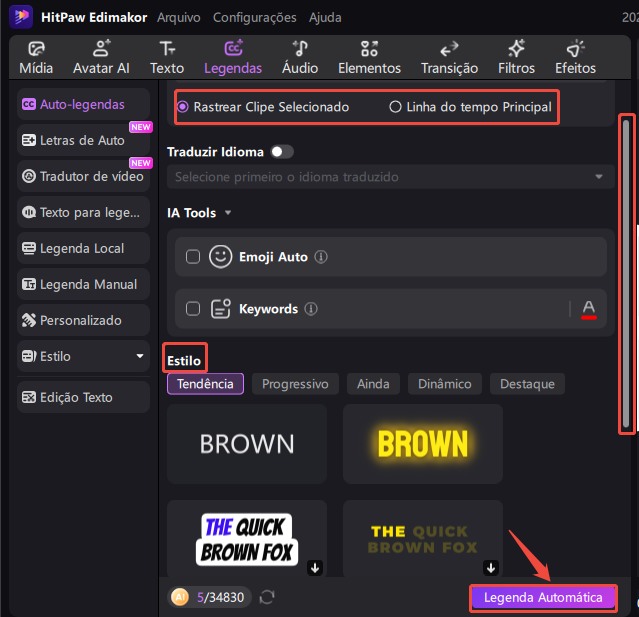The width and height of the screenshot is (639, 617).
Task: Expand the Estilo sidebar item
Action: coord(140,356)
